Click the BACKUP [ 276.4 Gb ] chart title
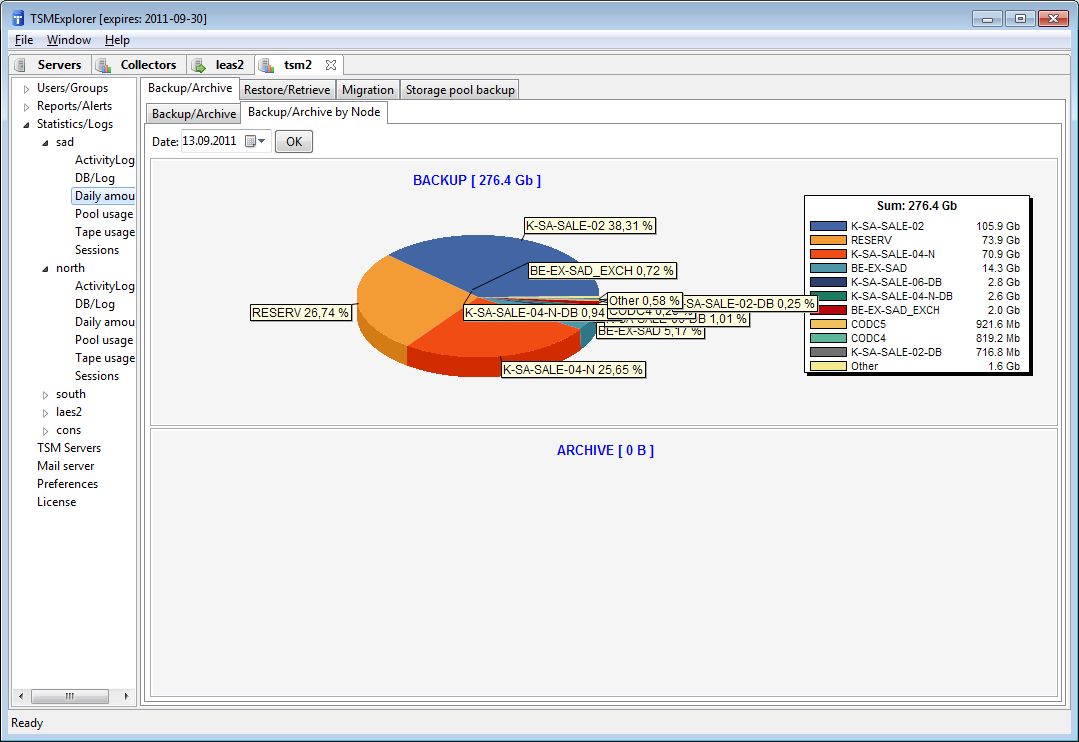This screenshot has height=742, width=1079. (477, 180)
